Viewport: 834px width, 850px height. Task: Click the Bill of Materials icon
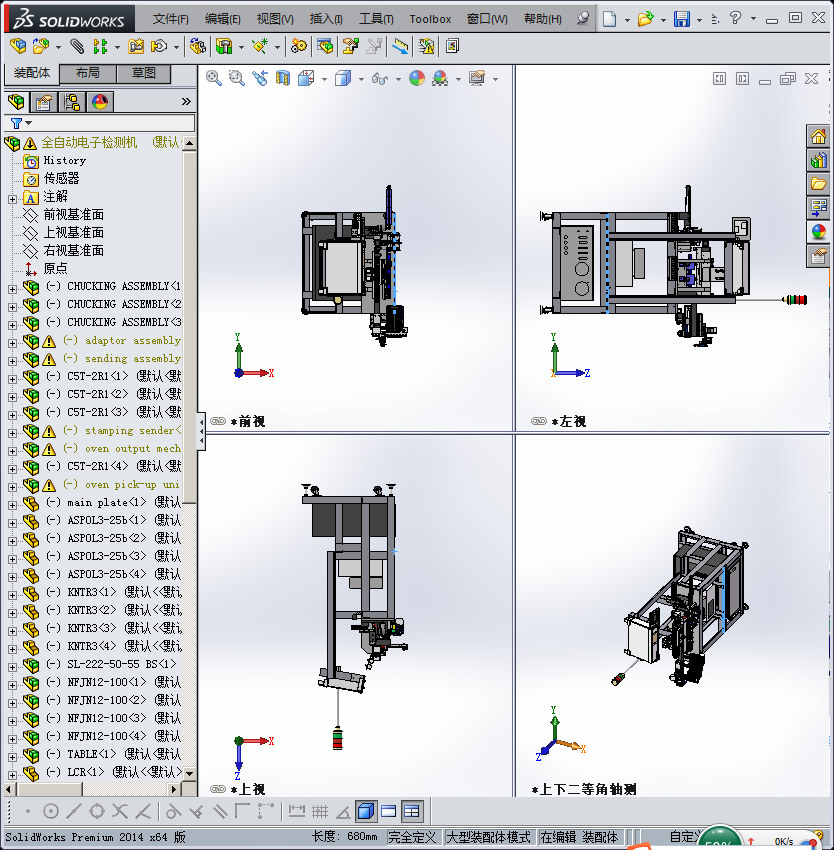325,47
